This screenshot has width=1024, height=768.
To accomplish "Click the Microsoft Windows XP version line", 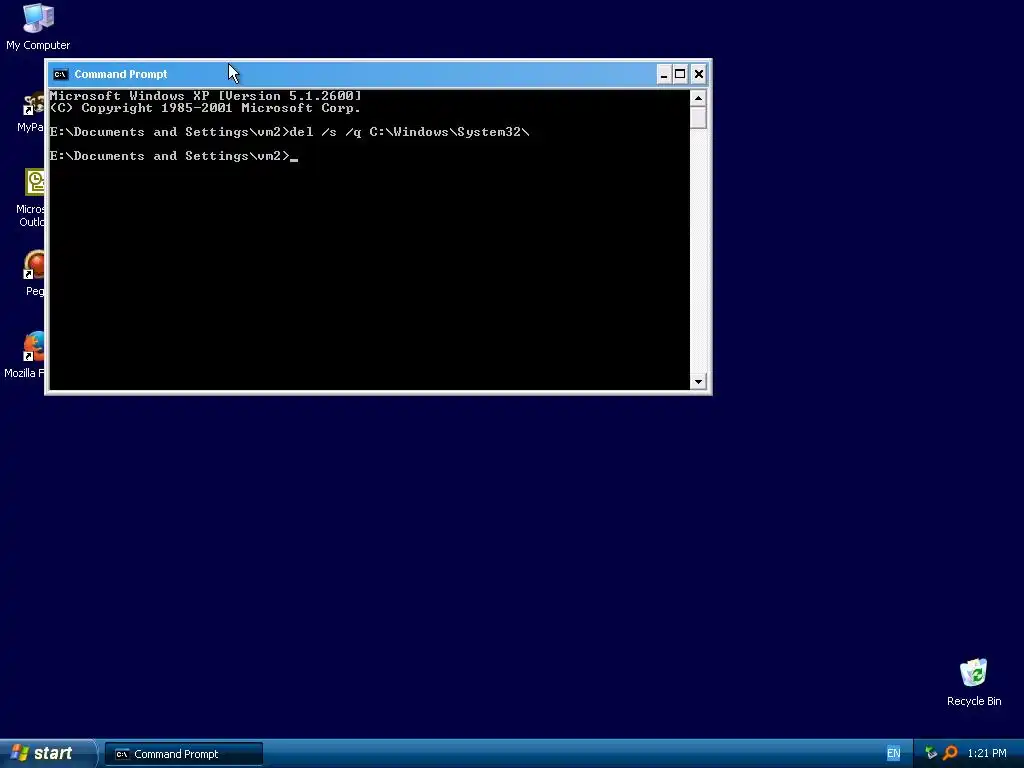I will pos(205,96).
